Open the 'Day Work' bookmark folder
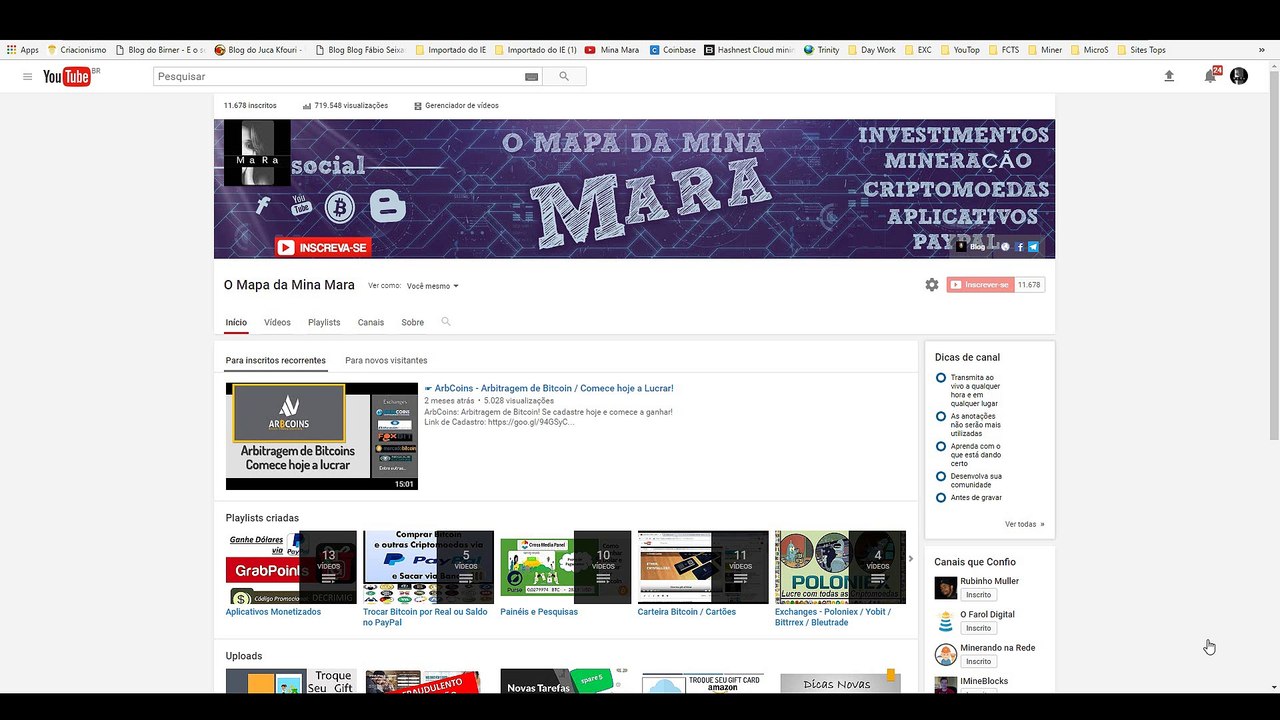Image resolution: width=1280 pixels, height=720 pixels. click(x=871, y=50)
